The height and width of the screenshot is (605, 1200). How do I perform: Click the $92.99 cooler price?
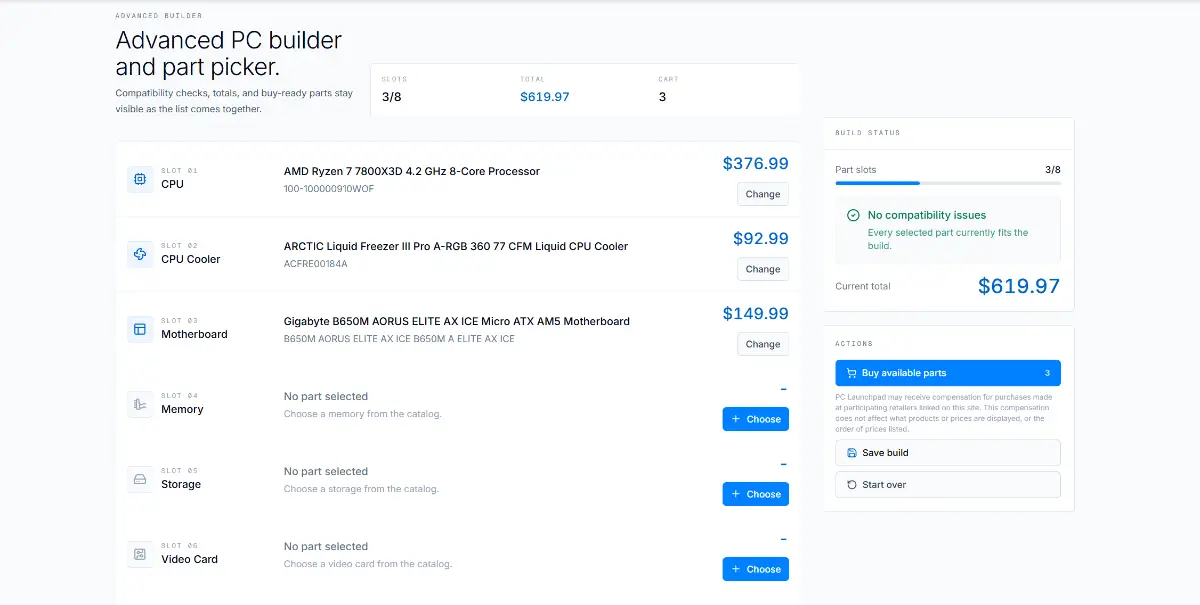pos(761,239)
